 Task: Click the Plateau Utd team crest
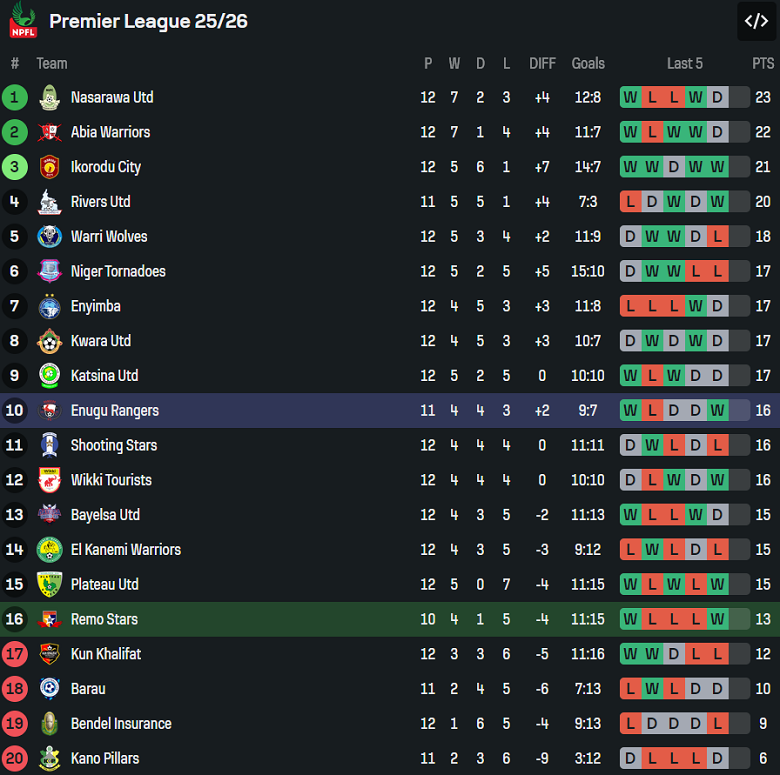click(x=49, y=585)
